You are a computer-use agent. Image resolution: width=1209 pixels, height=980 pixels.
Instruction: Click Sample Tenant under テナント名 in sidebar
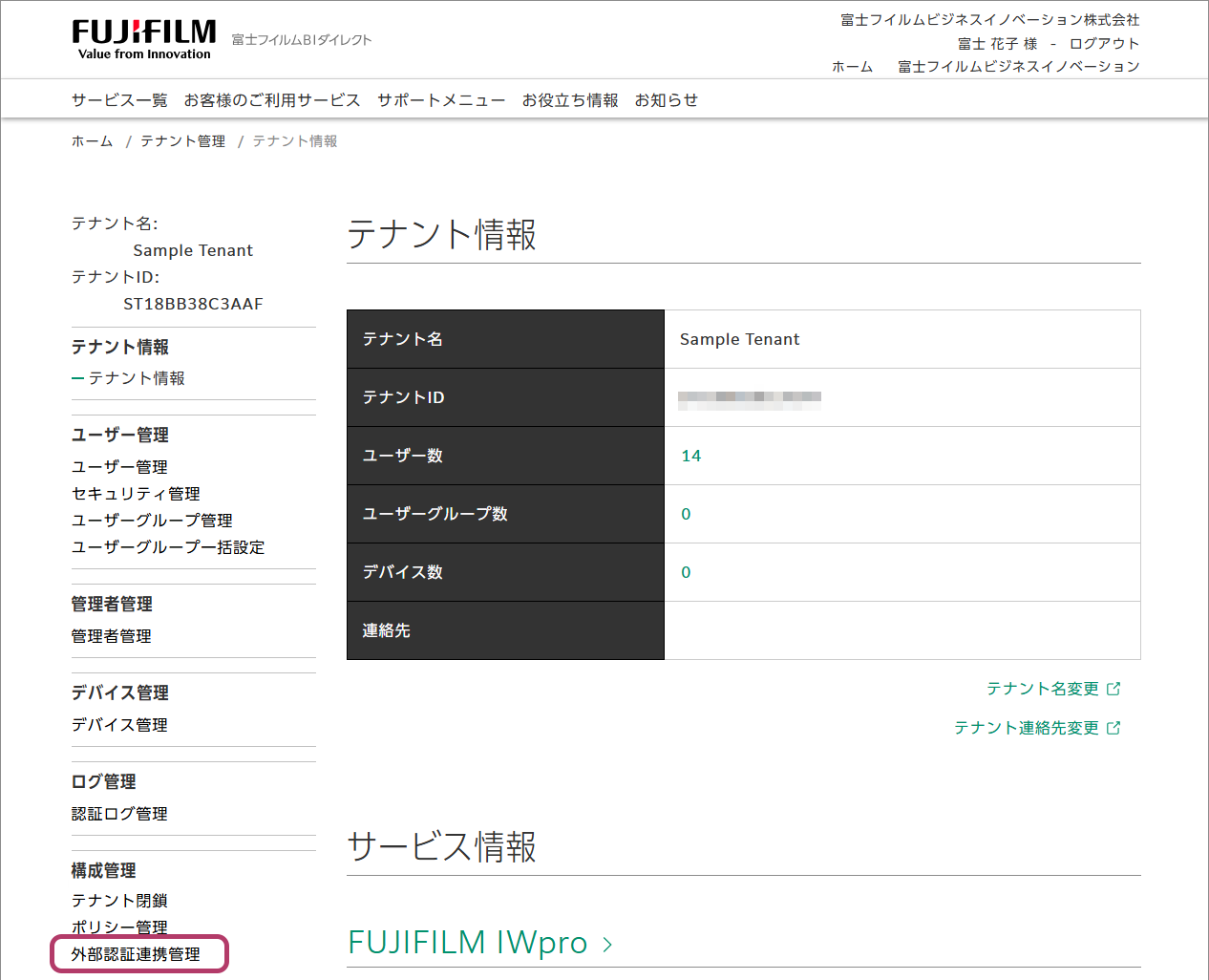coord(193,250)
